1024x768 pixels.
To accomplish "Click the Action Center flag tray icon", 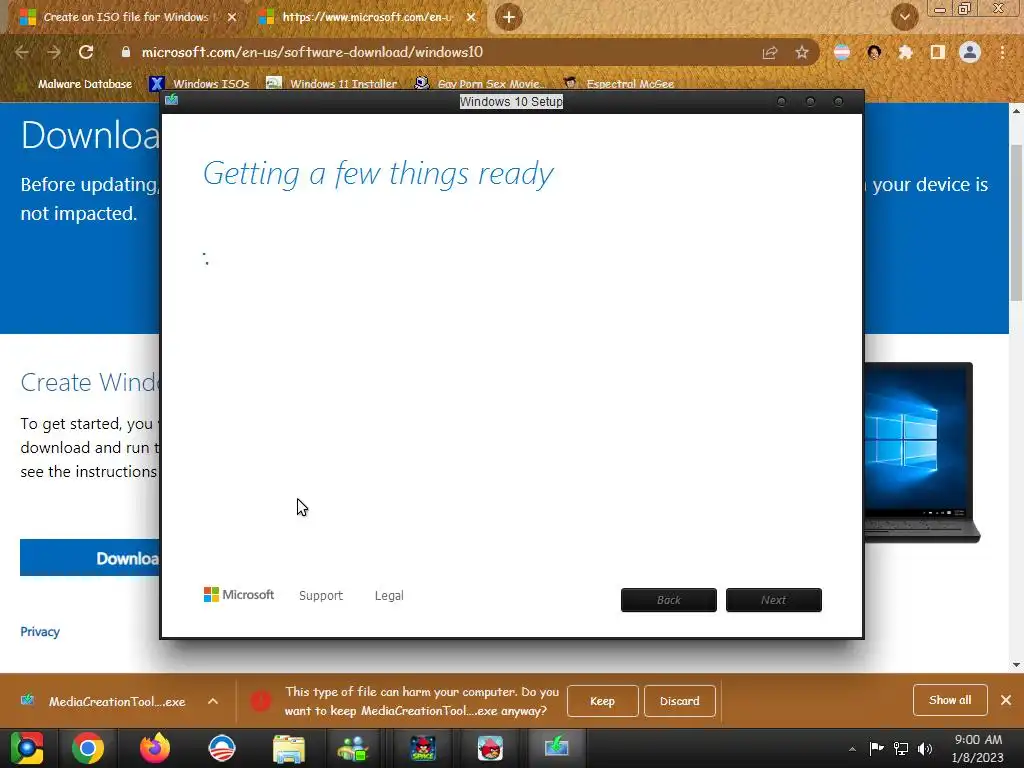I will pos(876,748).
